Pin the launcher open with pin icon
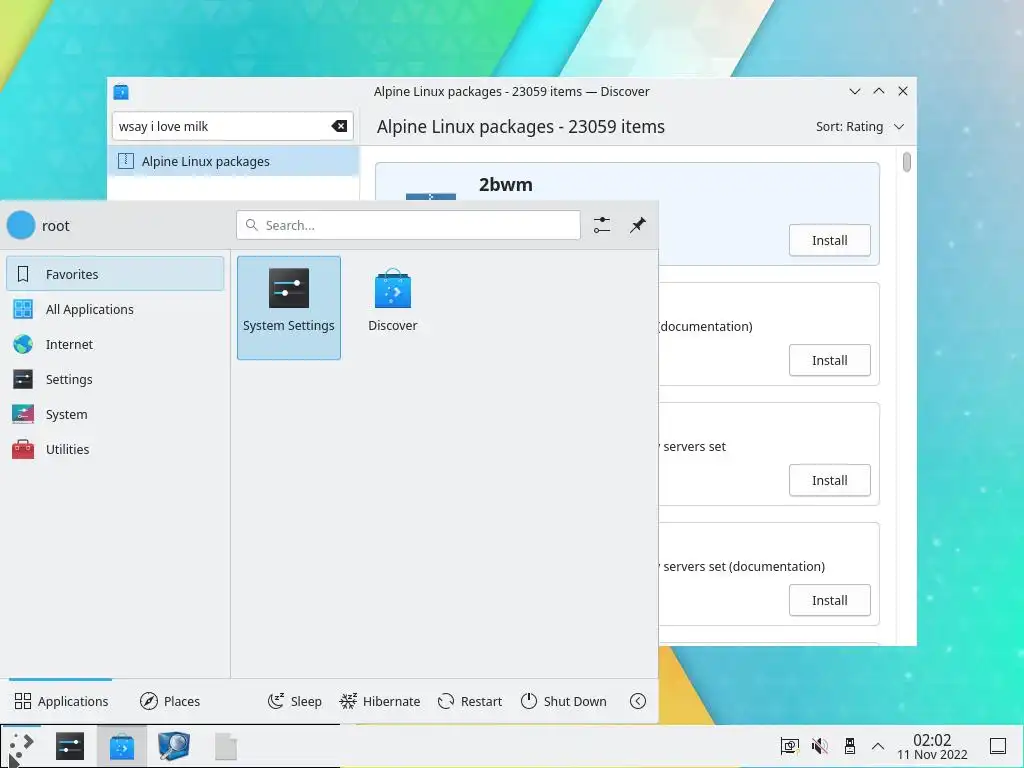The height and width of the screenshot is (768, 1024). 637,225
